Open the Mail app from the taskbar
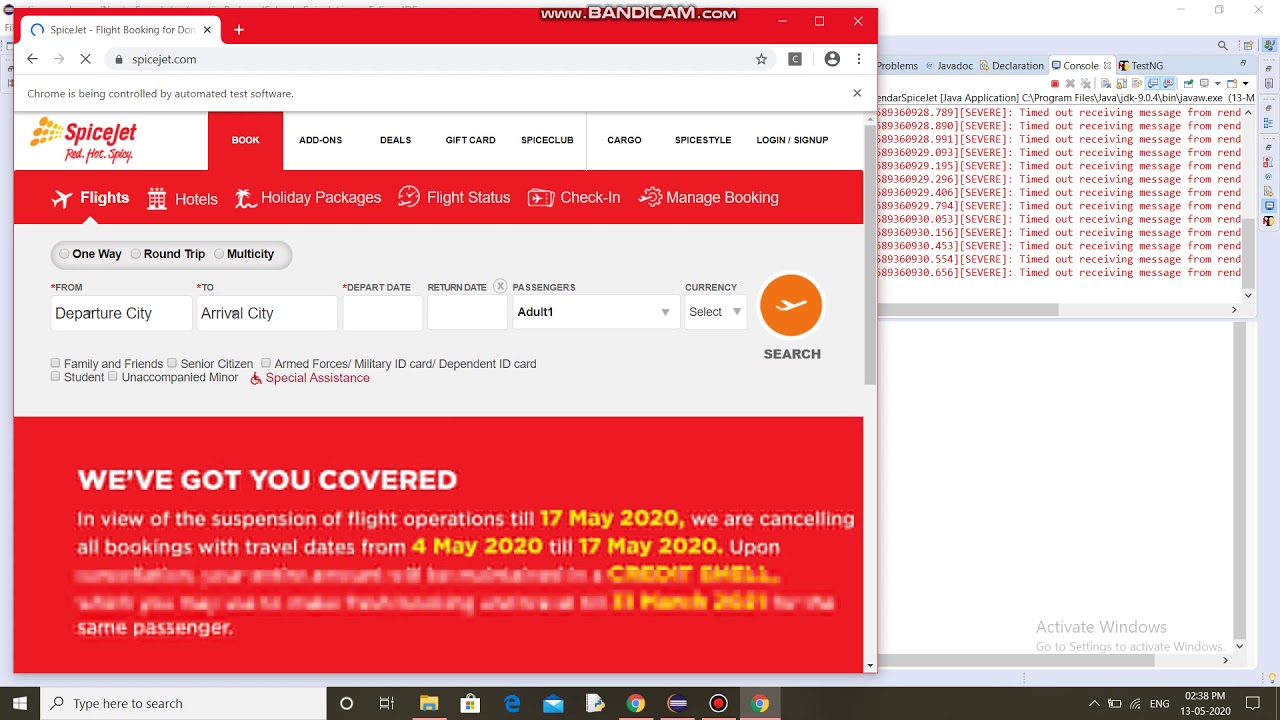 [553, 704]
